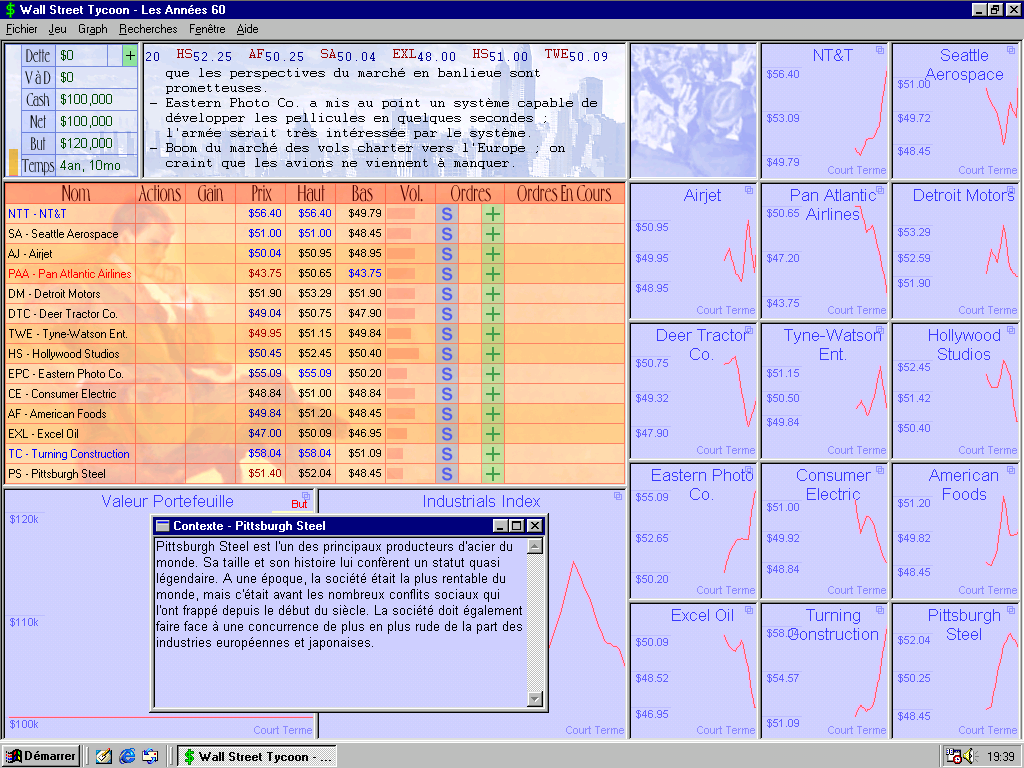This screenshot has width=1024, height=768.
Task: Toggle Court Terme on the Tyne-Watson Ent. chart
Action: (857, 450)
